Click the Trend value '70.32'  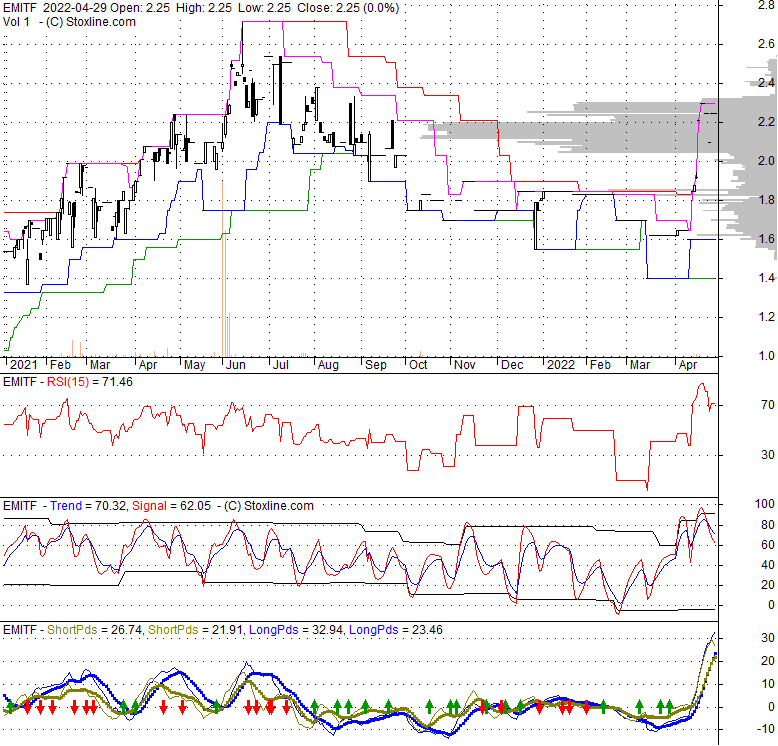click(x=111, y=506)
